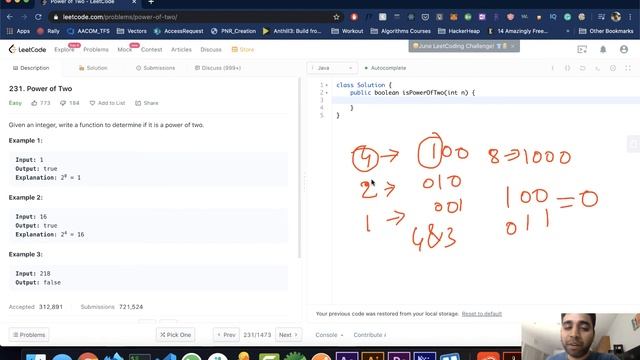Like the problem with thumbs up 773

(x=41, y=103)
